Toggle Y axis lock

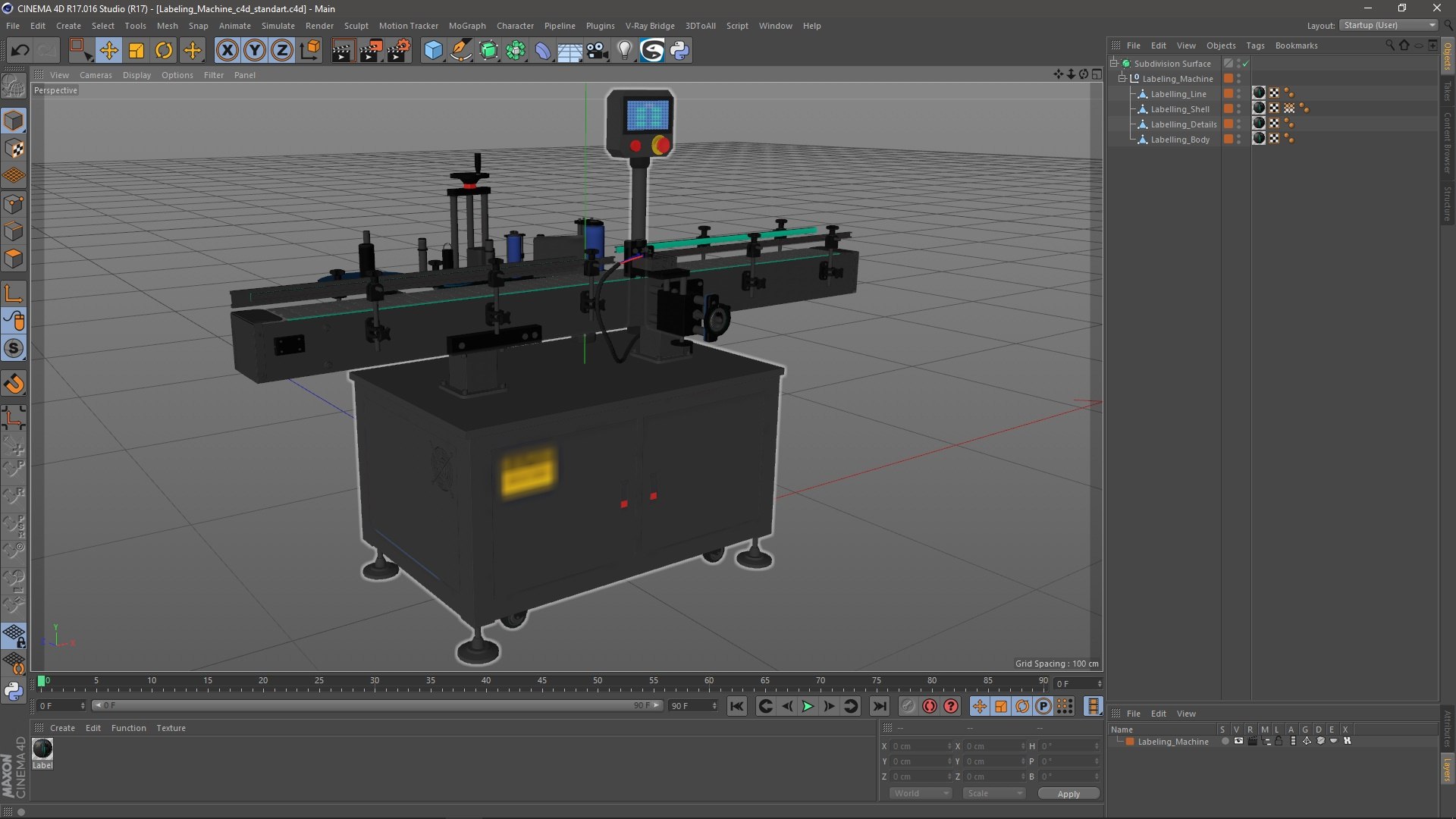click(255, 51)
